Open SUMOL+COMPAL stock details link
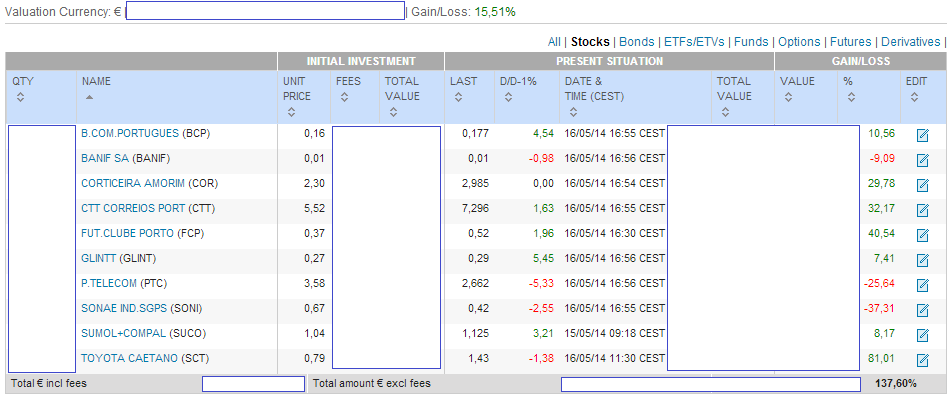The width and height of the screenshot is (951, 401). [x=123, y=333]
